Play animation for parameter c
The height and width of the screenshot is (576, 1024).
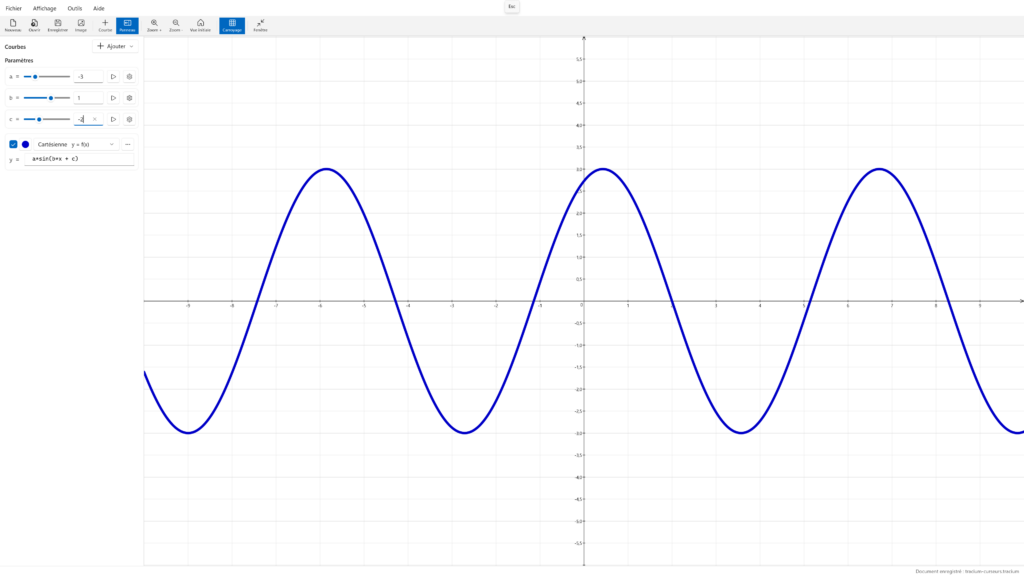[x=113, y=120]
